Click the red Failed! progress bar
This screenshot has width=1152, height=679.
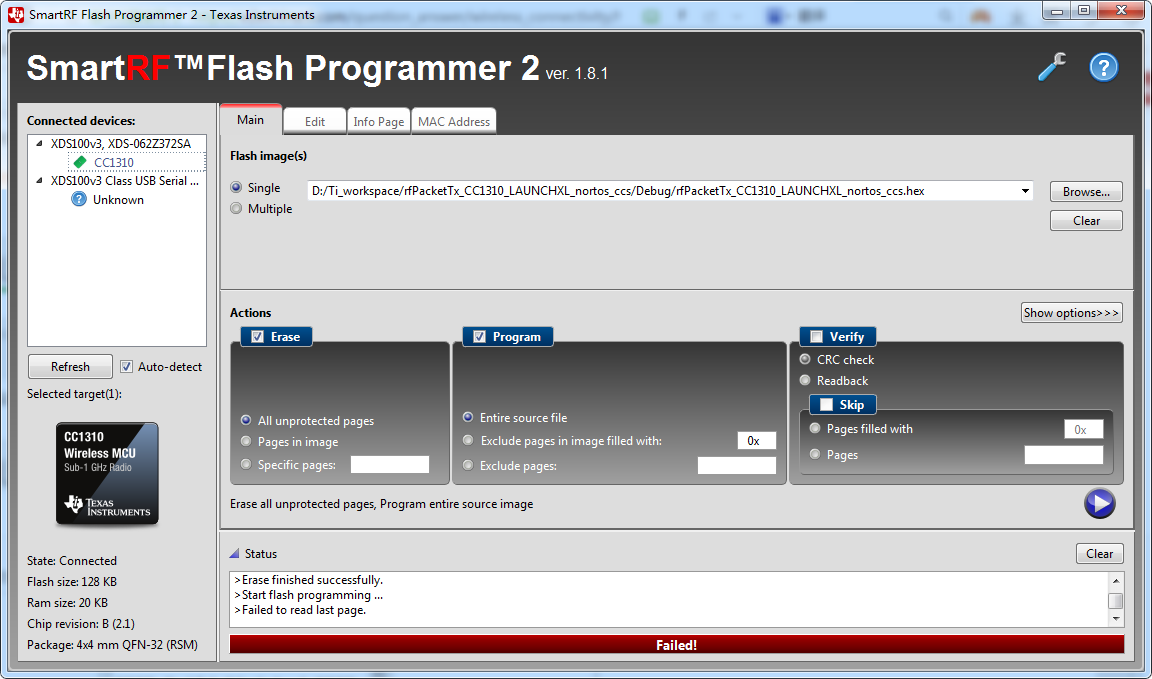(677, 644)
